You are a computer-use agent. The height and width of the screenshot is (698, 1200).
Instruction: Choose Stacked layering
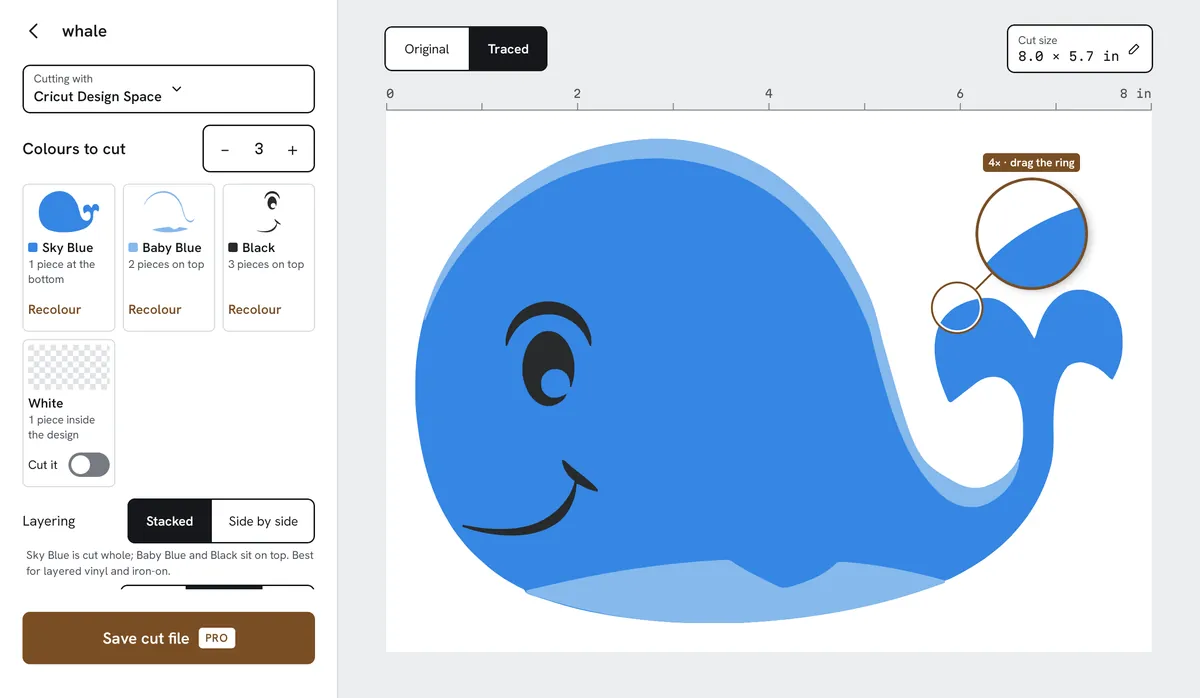click(170, 521)
